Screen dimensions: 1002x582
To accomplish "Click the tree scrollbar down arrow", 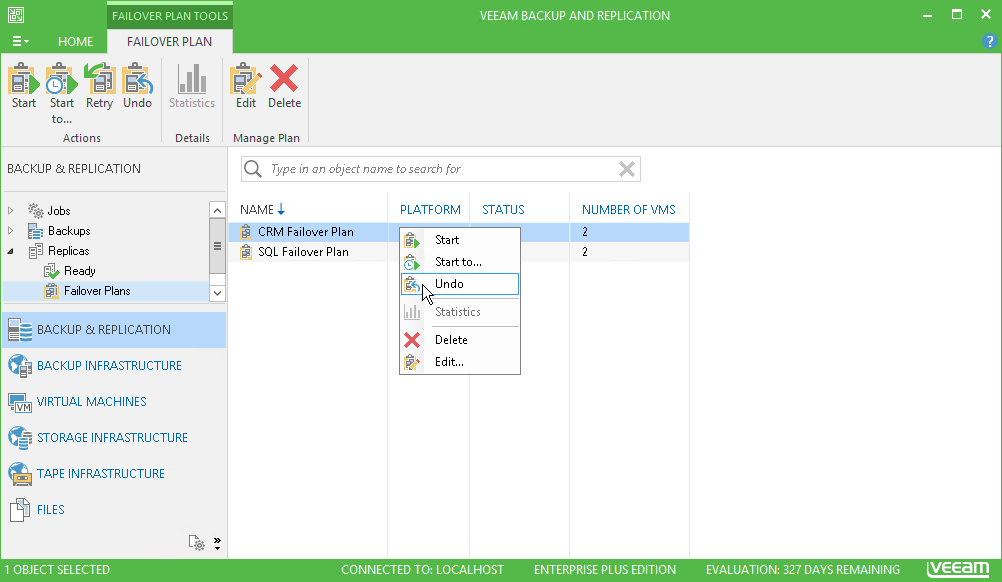I will [x=217, y=293].
